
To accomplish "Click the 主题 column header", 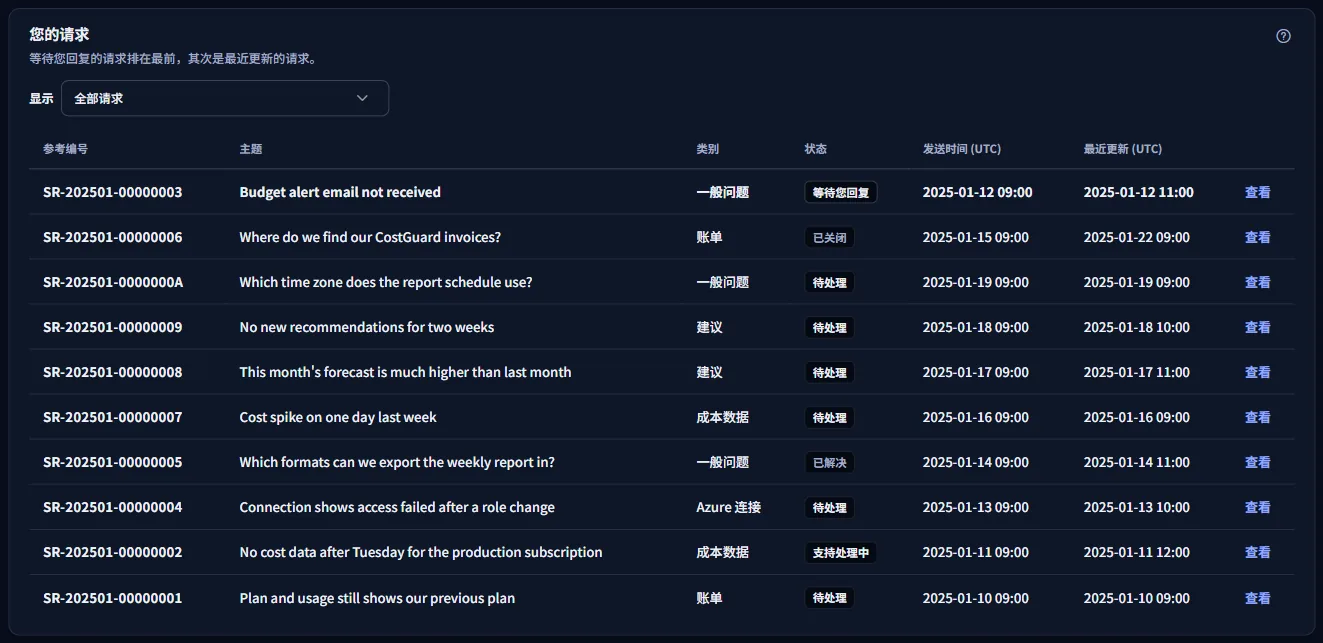I will click(251, 149).
